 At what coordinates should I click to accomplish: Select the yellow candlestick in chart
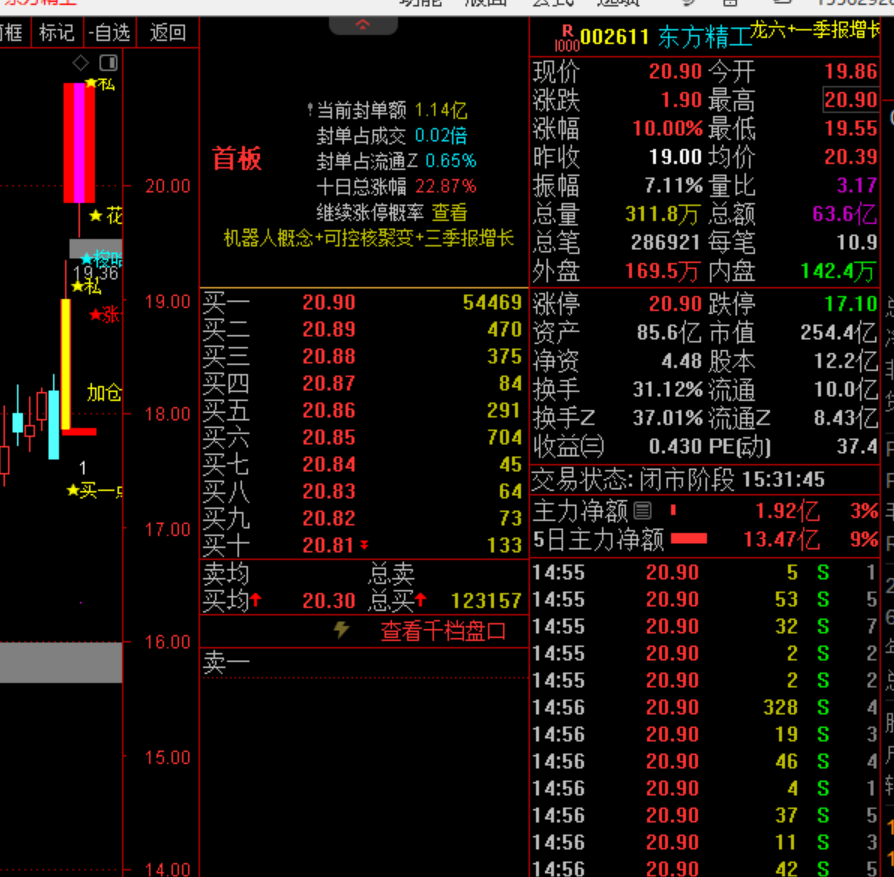click(x=66, y=364)
